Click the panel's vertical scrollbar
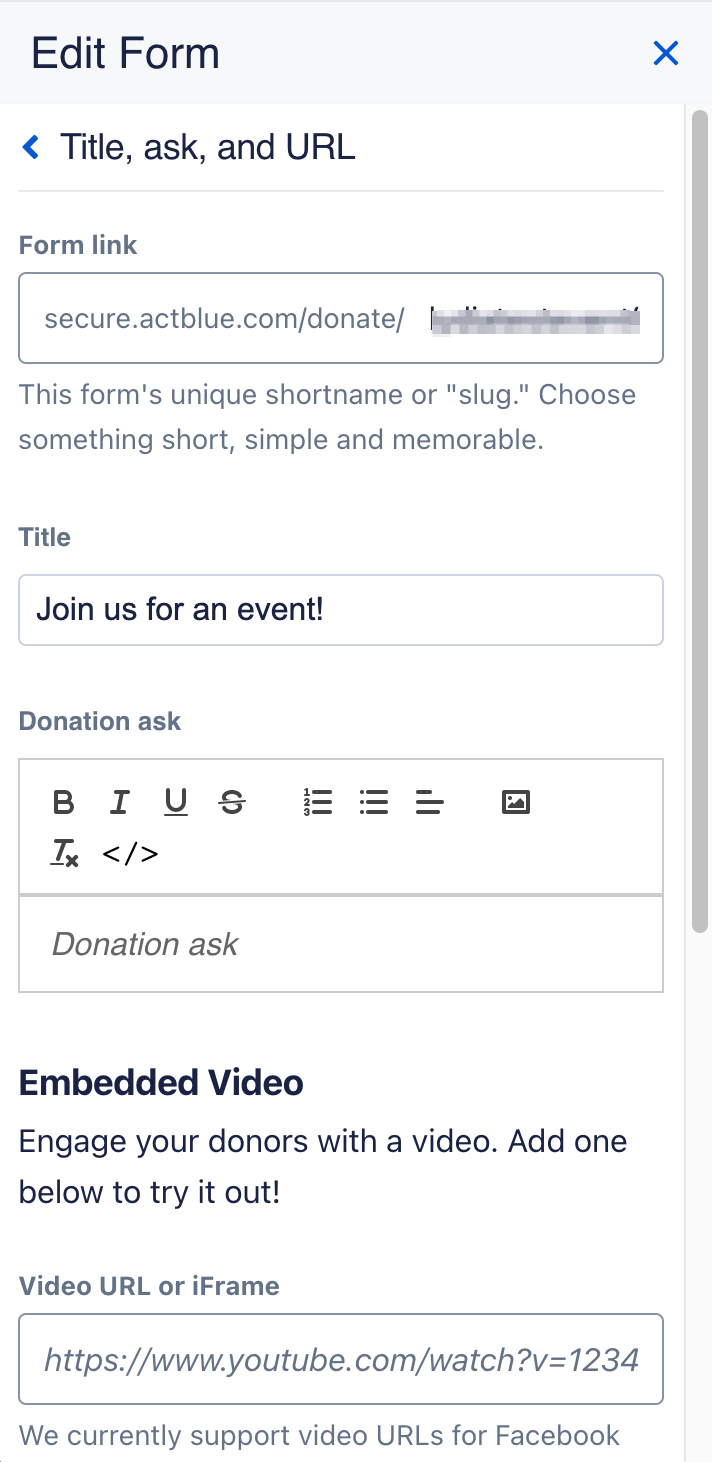Image resolution: width=712 pixels, height=1462 pixels. coord(699,520)
